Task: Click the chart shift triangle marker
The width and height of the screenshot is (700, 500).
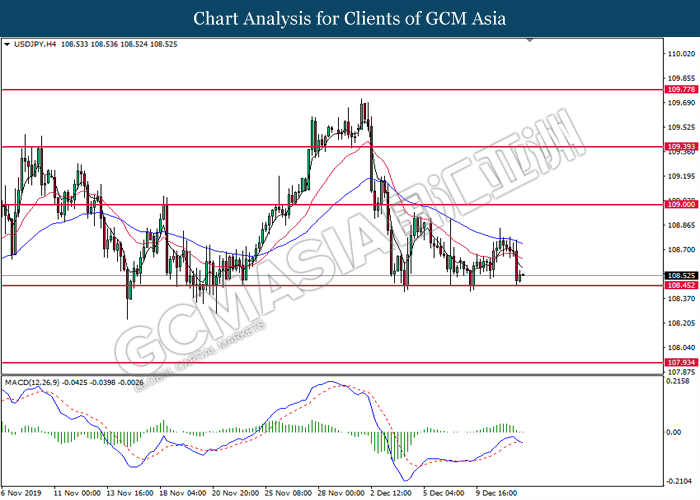Action: tap(530, 40)
